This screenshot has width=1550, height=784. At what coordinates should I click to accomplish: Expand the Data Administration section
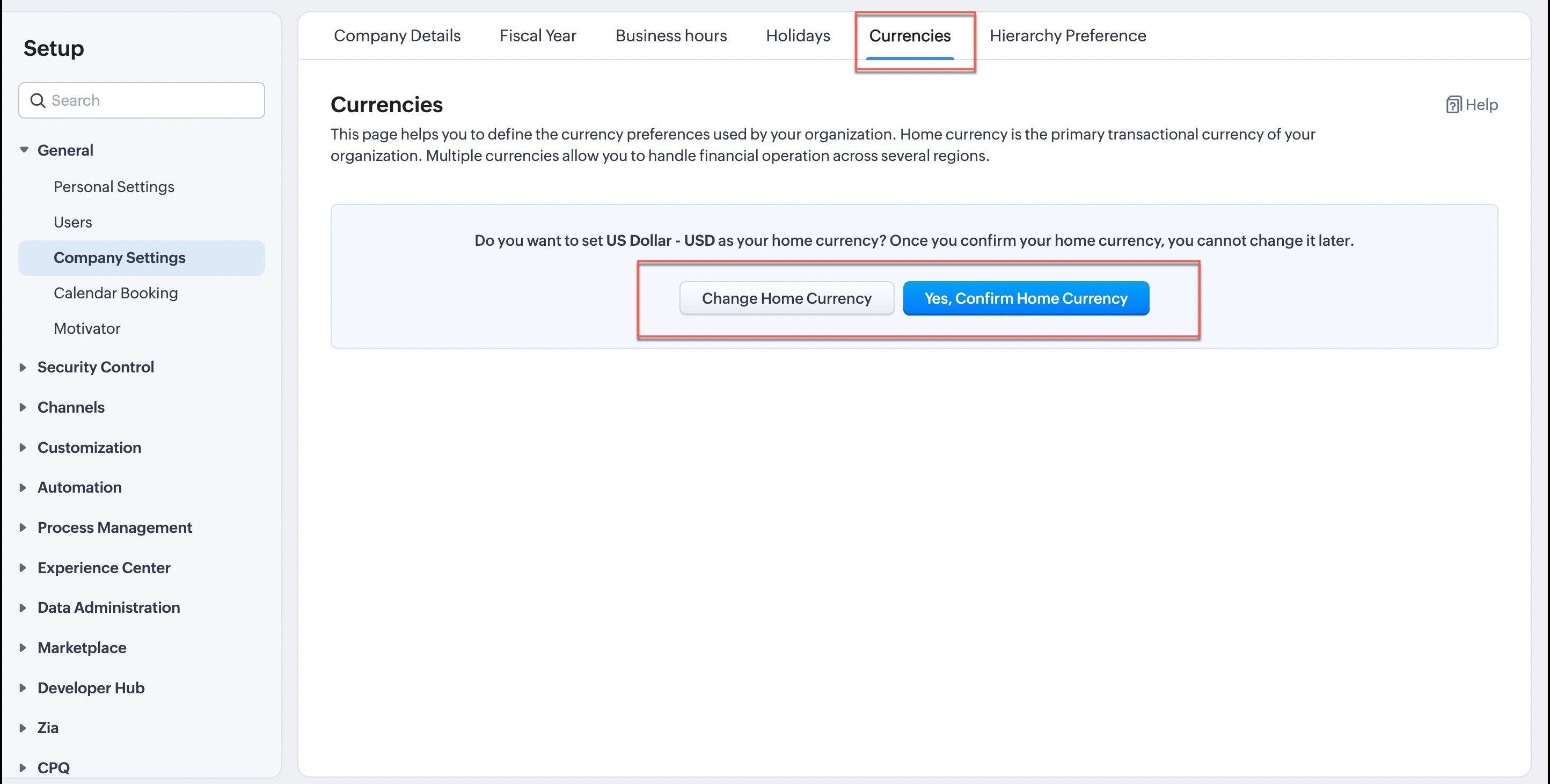pyautogui.click(x=23, y=607)
